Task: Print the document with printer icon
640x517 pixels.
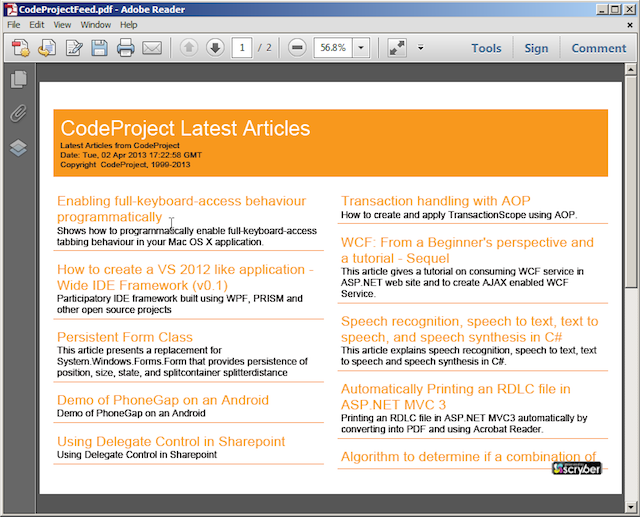Action: (125, 48)
